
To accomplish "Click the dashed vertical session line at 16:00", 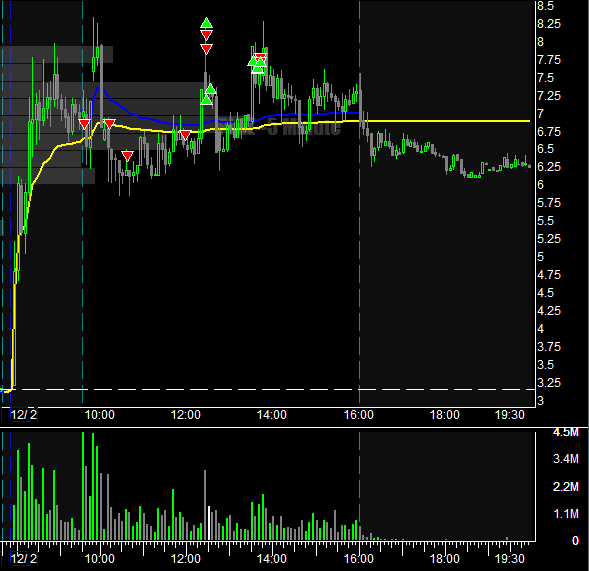I will (x=359, y=203).
